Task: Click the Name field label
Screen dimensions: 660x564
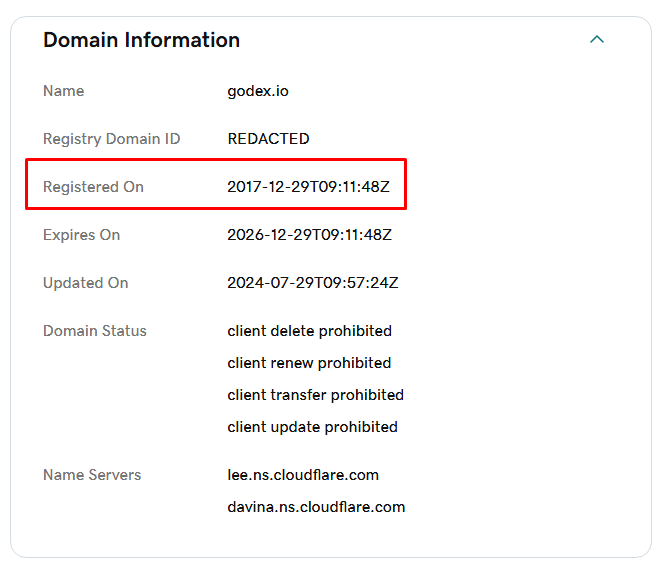Action: 63,91
